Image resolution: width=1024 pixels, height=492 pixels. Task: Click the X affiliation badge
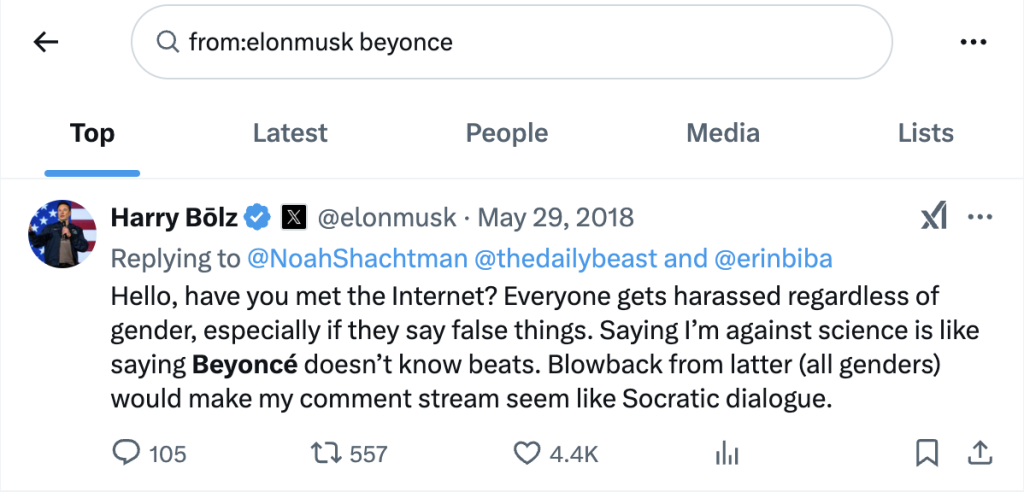pyautogui.click(x=293, y=216)
